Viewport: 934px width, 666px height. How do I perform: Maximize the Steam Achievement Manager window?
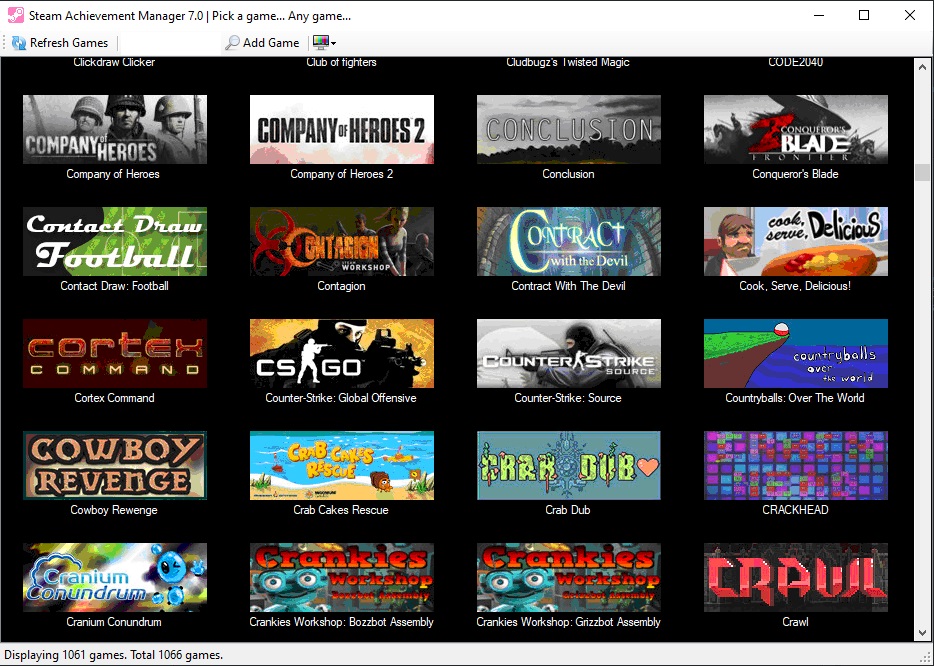tap(864, 15)
